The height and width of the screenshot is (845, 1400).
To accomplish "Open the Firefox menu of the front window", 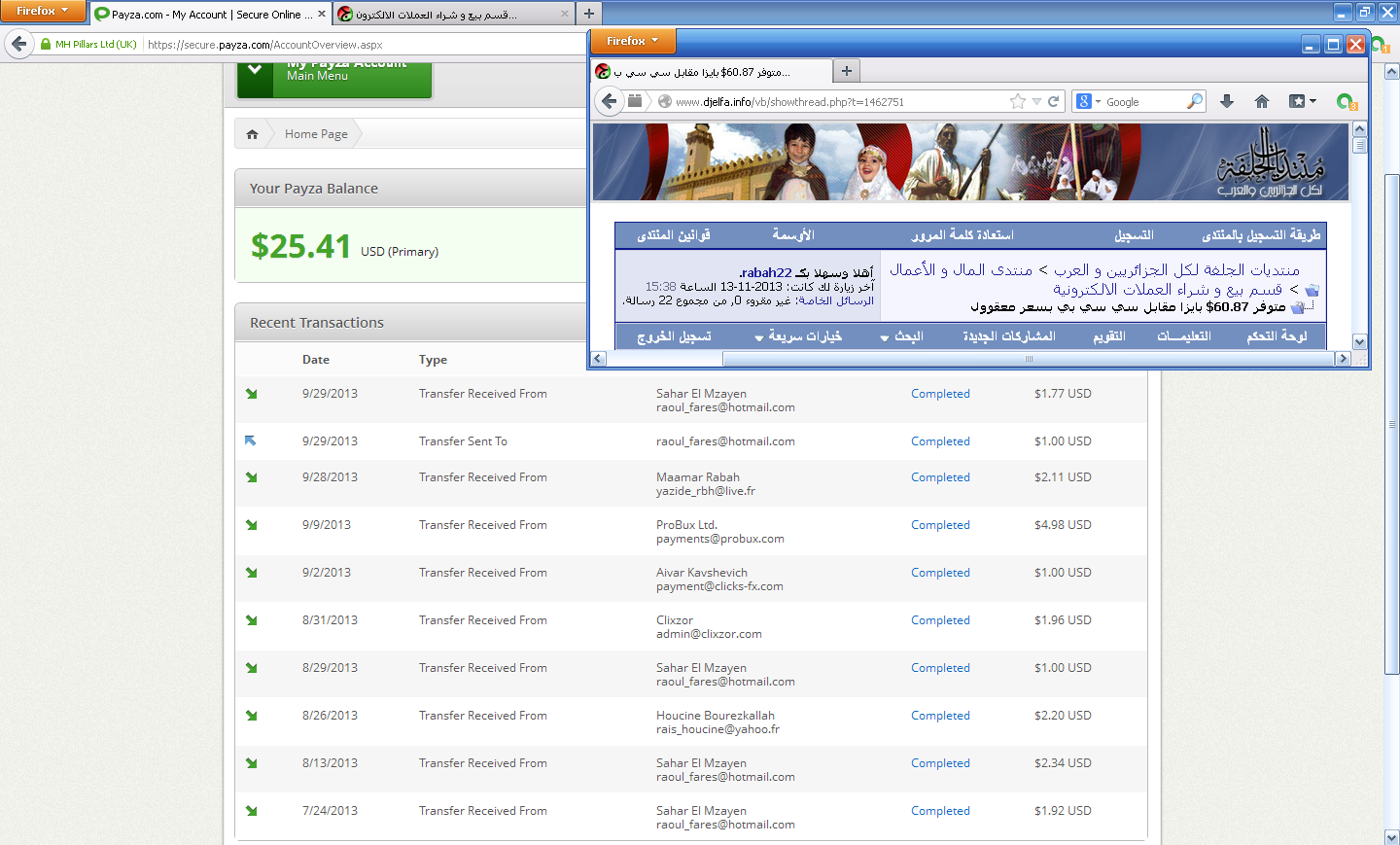I will click(x=633, y=41).
